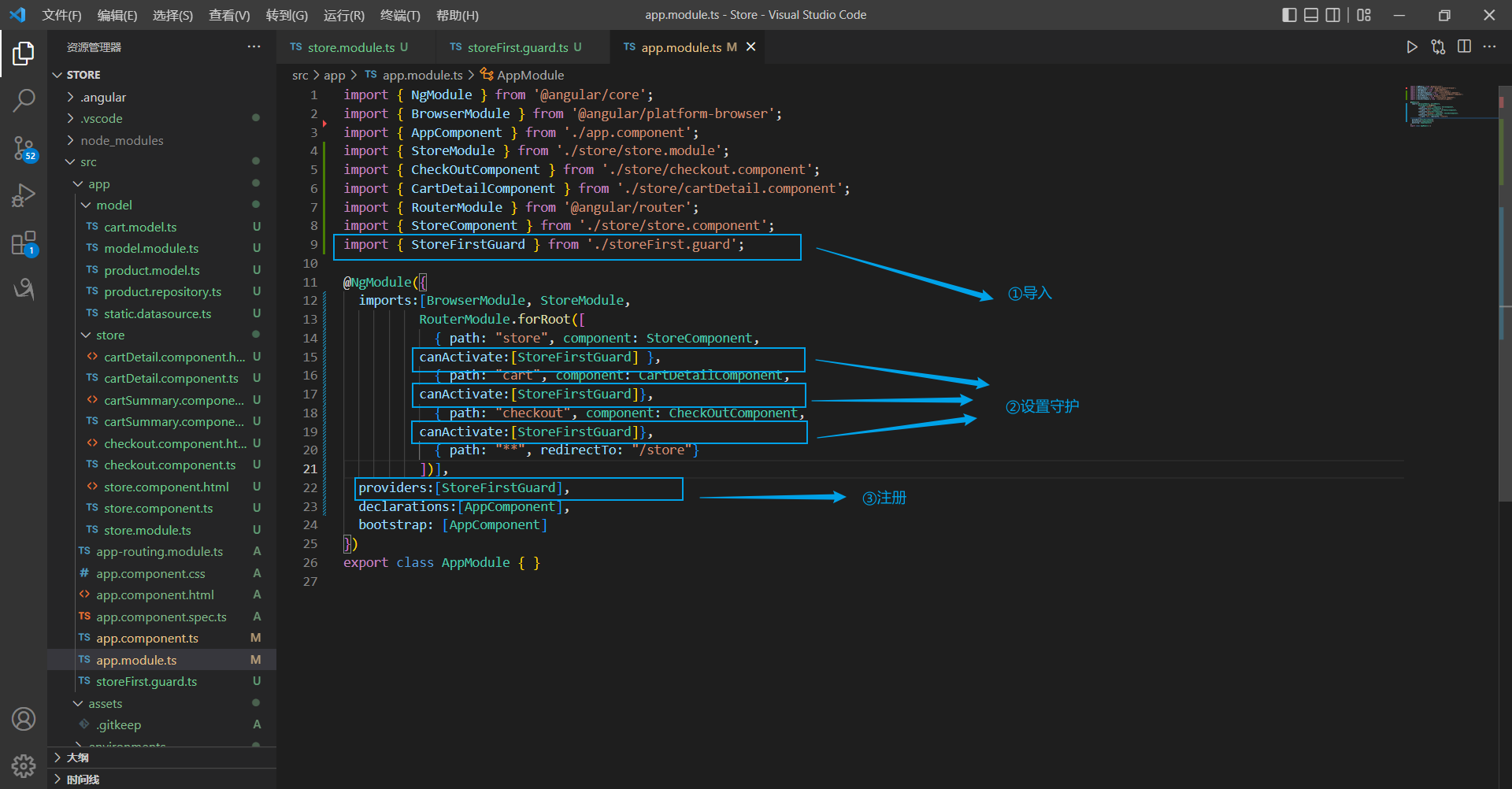Collapse the model folder in explorer
The image size is (1512, 789).
[x=113, y=205]
